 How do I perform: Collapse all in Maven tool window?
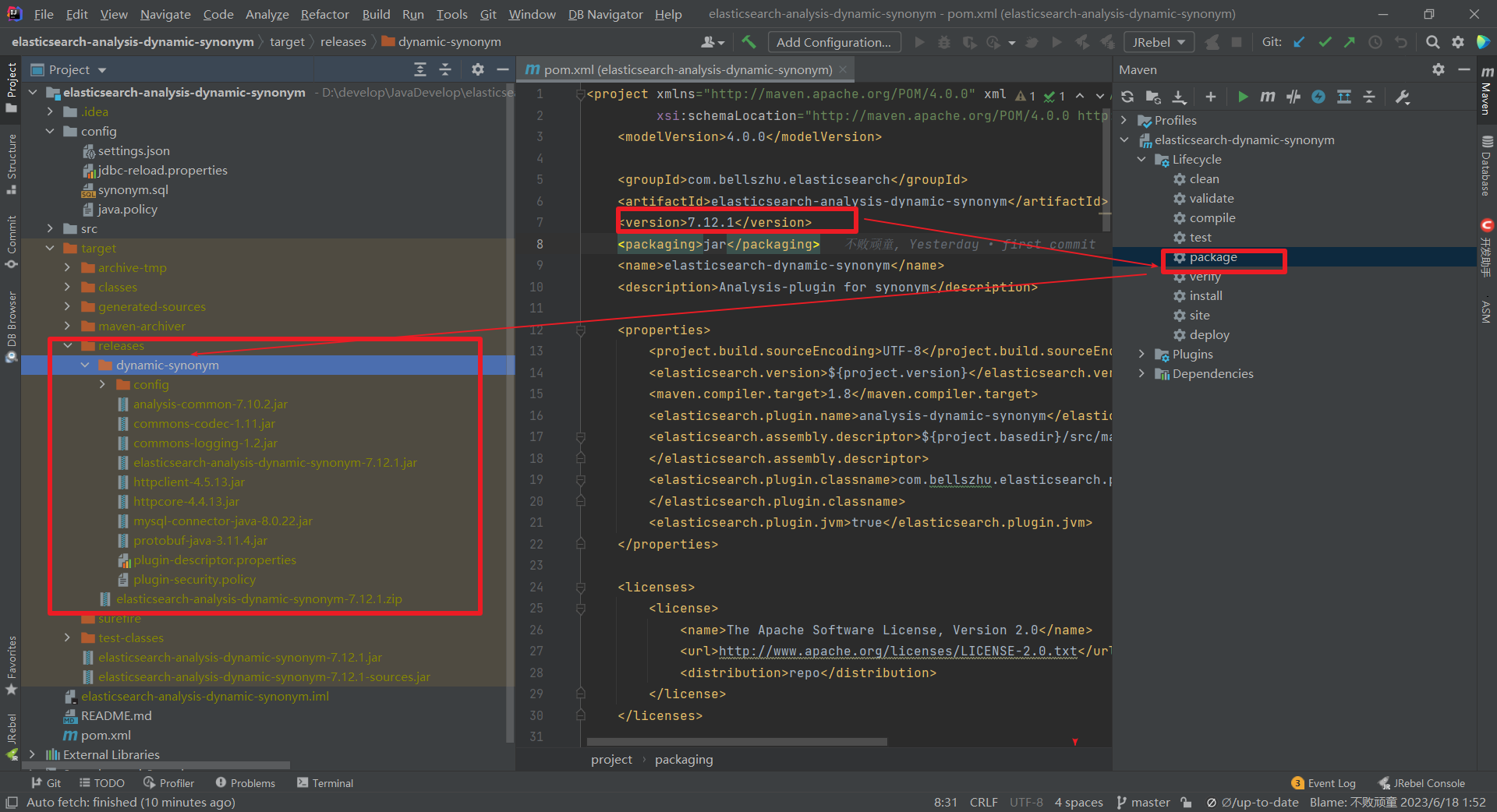[1369, 97]
